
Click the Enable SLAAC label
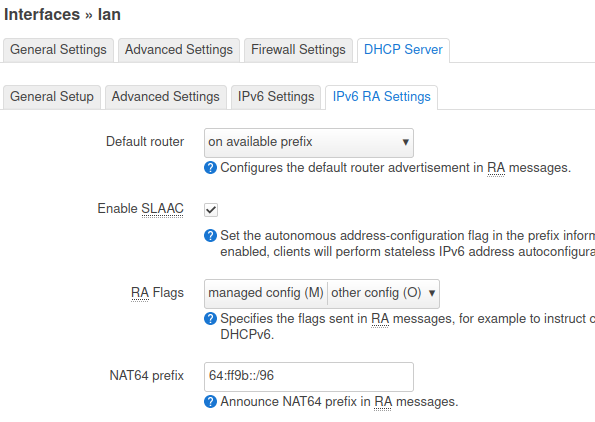140,209
